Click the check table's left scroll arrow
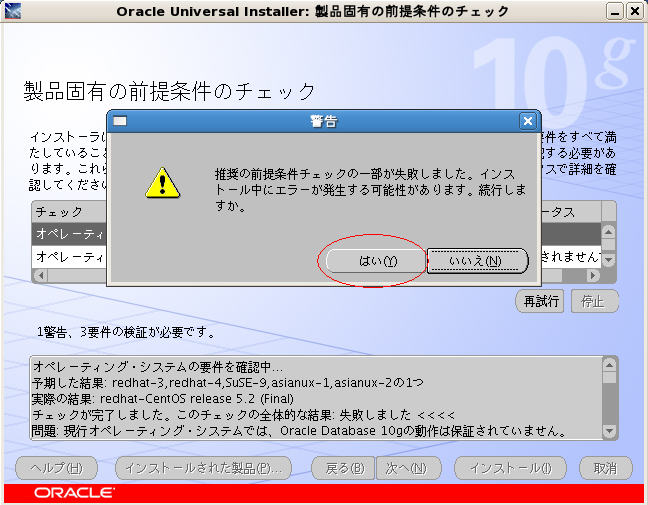648x505 pixels. pos(40,275)
